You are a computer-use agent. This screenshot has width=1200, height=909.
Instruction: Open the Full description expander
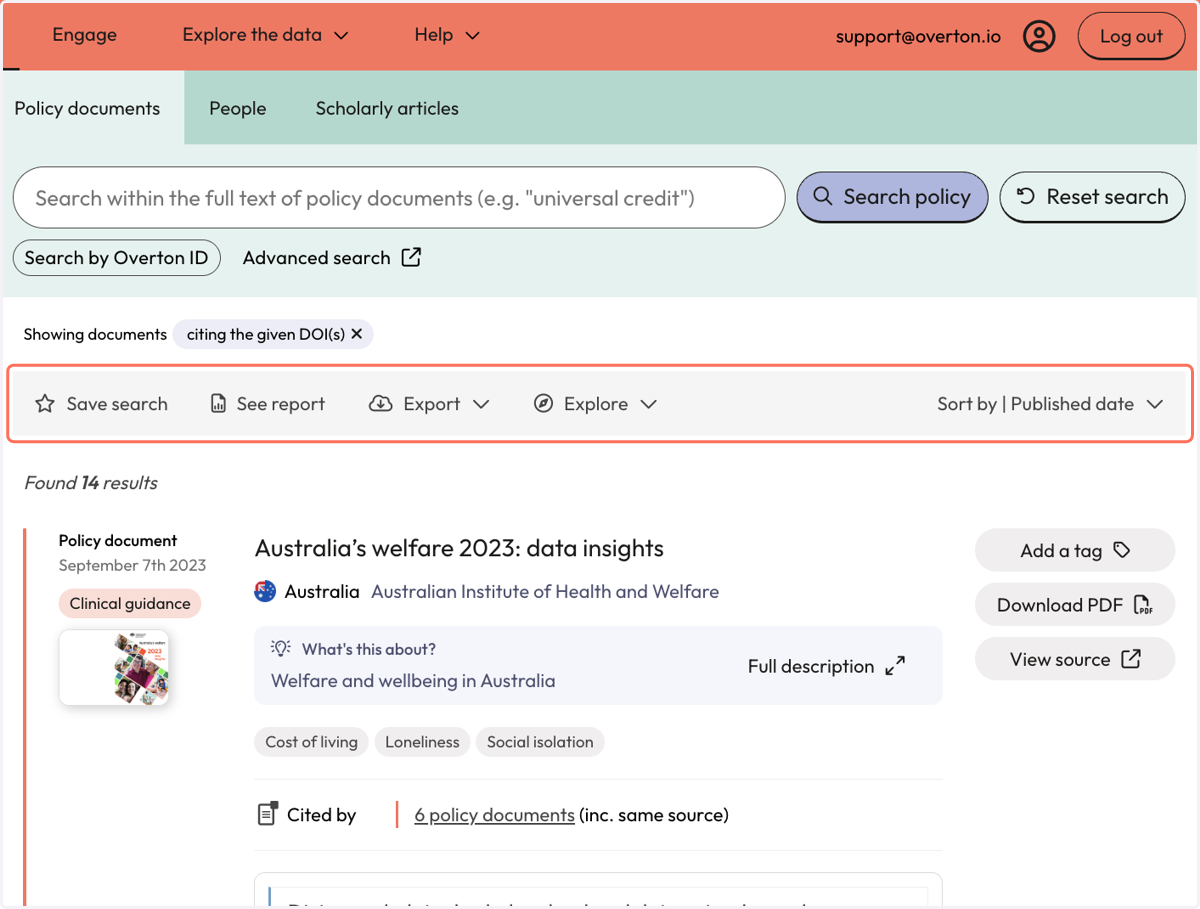coord(827,666)
